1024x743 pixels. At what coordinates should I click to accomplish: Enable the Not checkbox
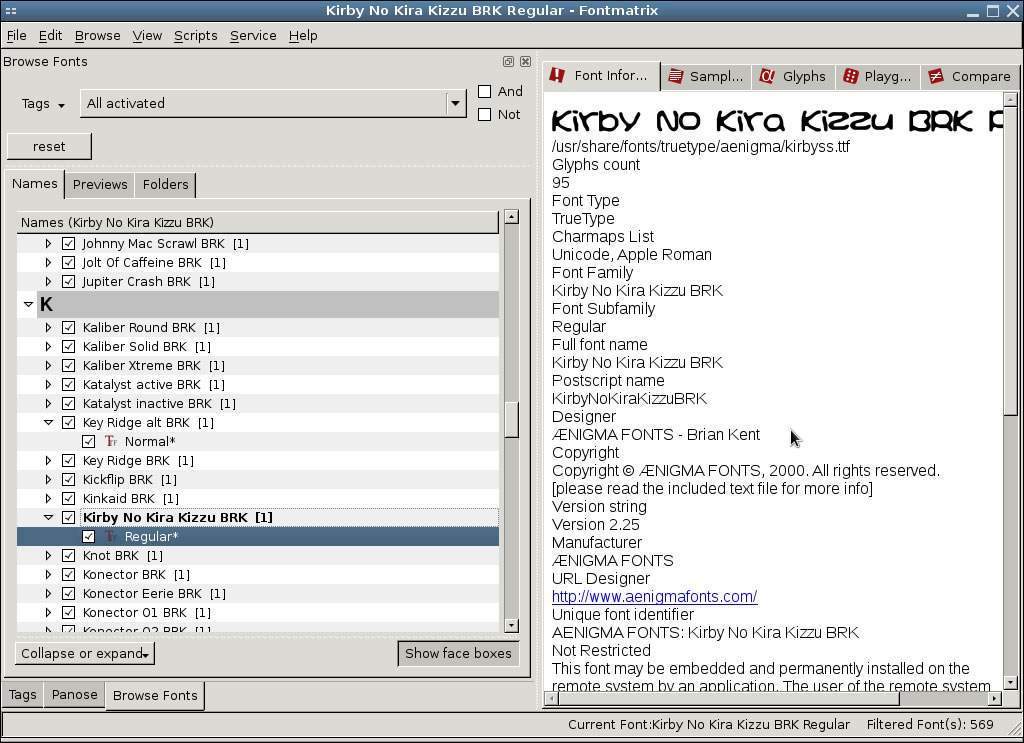485,114
